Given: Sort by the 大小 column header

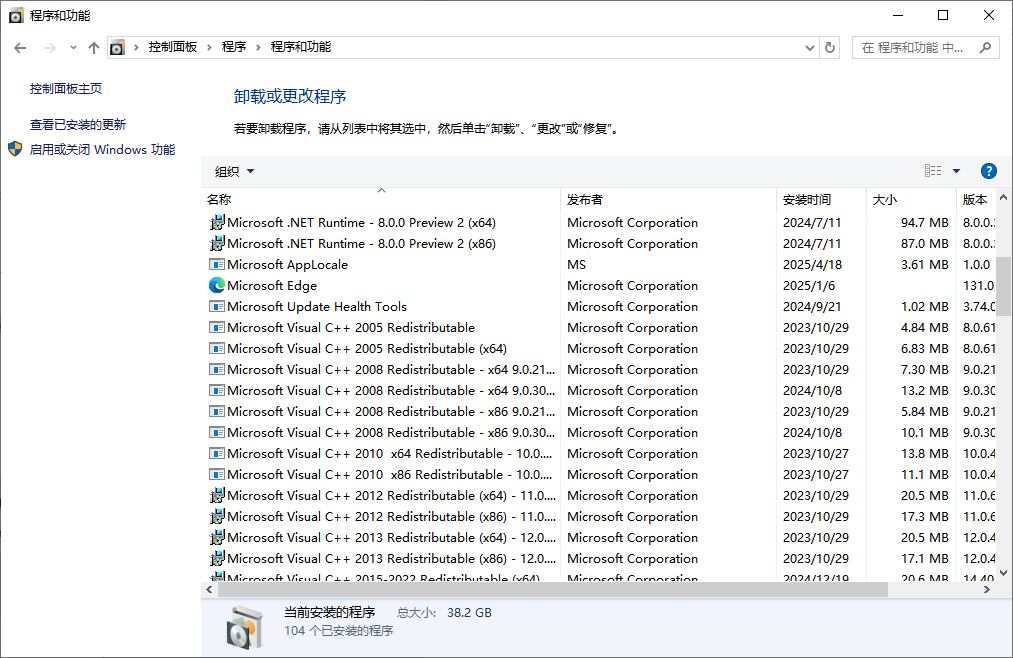Looking at the screenshot, I should tap(911, 200).
